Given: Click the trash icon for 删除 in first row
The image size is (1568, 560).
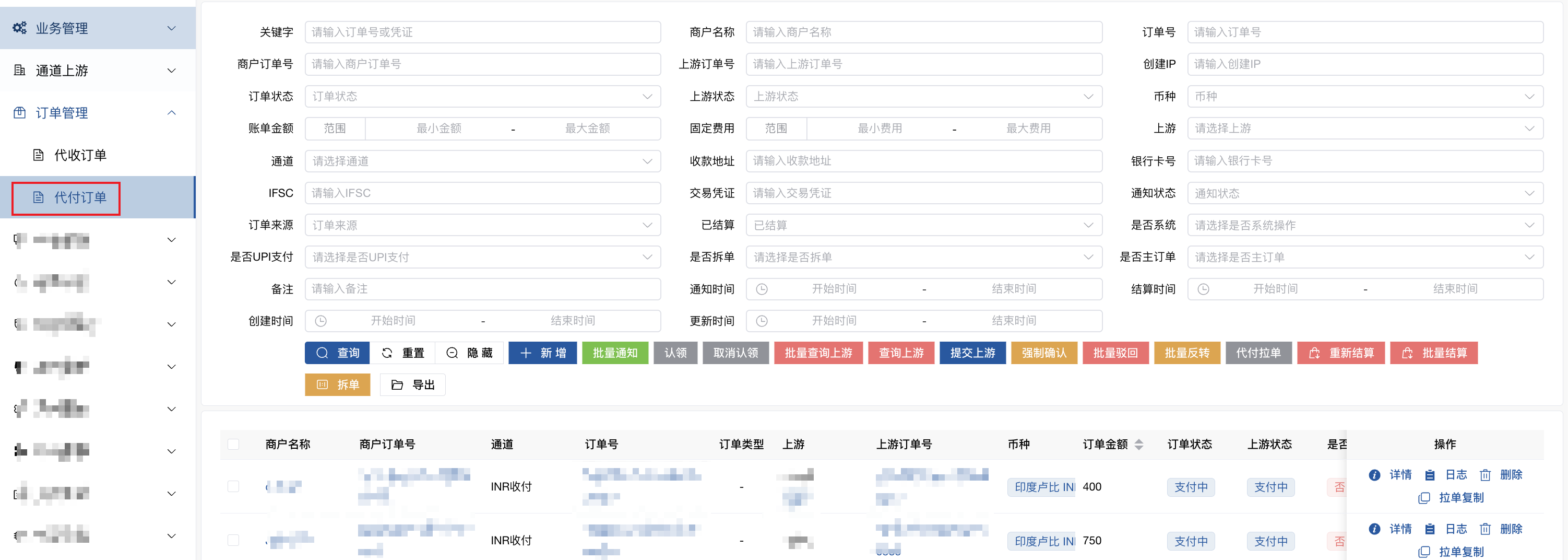Looking at the screenshot, I should click(x=1485, y=475).
